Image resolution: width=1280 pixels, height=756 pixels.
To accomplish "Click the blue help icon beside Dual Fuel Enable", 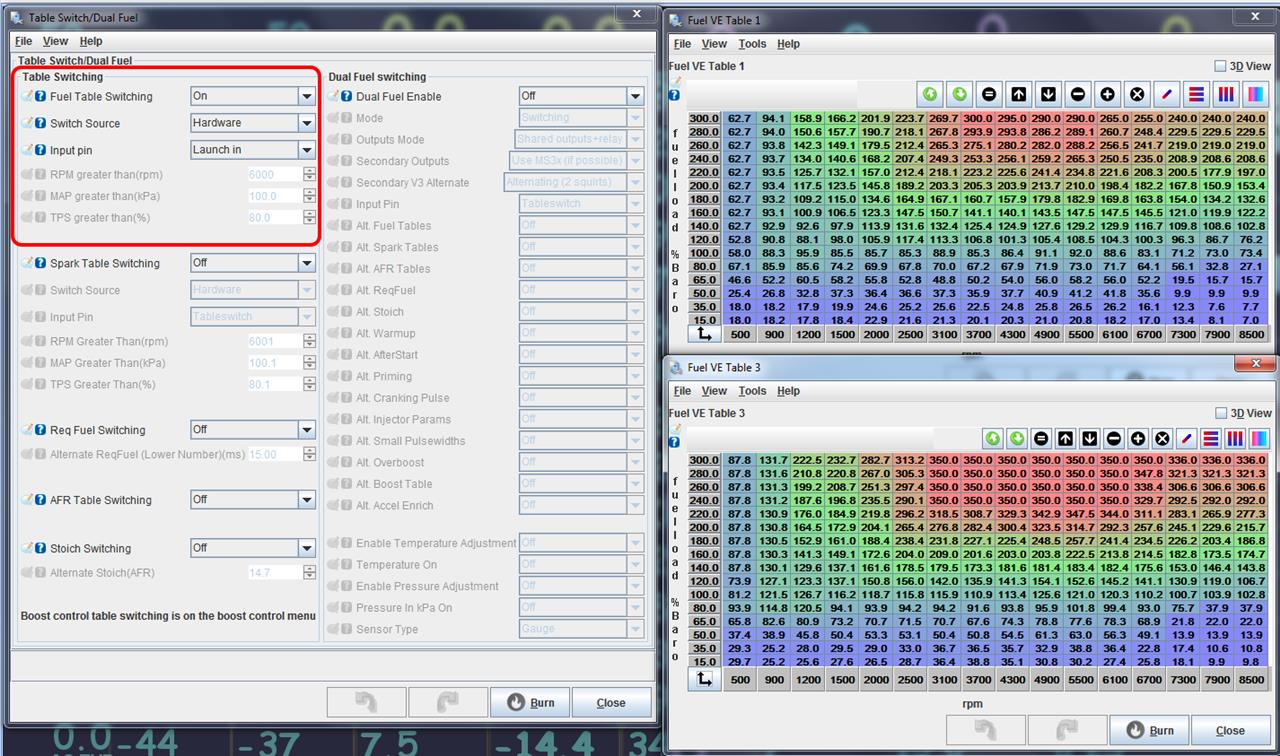I will click(346, 97).
